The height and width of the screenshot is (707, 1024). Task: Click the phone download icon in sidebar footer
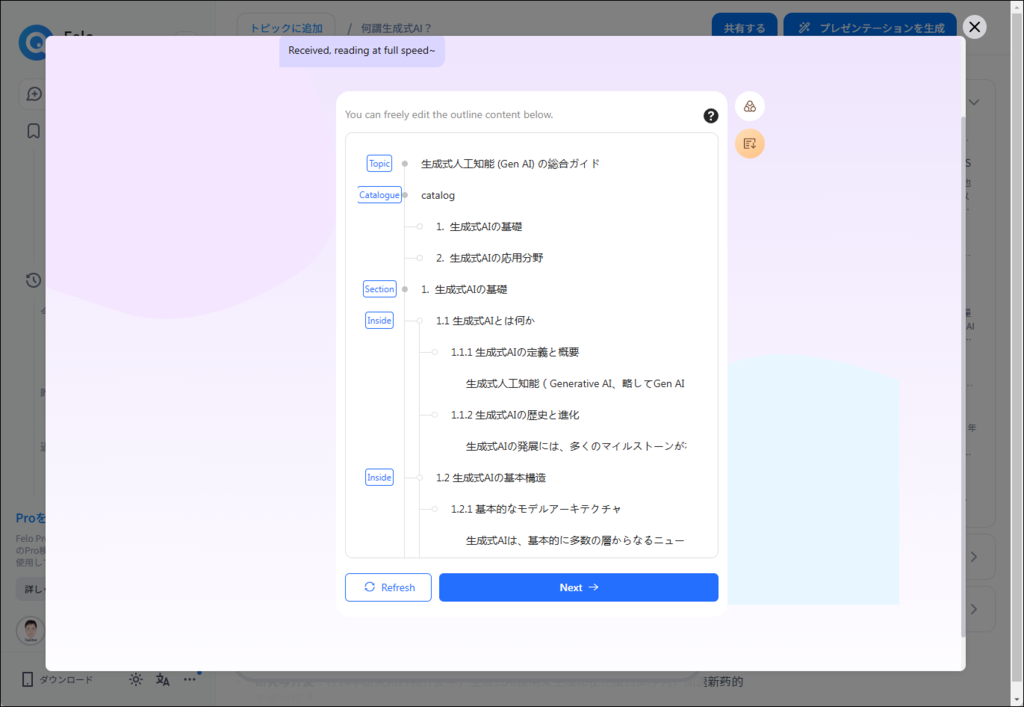(27, 680)
